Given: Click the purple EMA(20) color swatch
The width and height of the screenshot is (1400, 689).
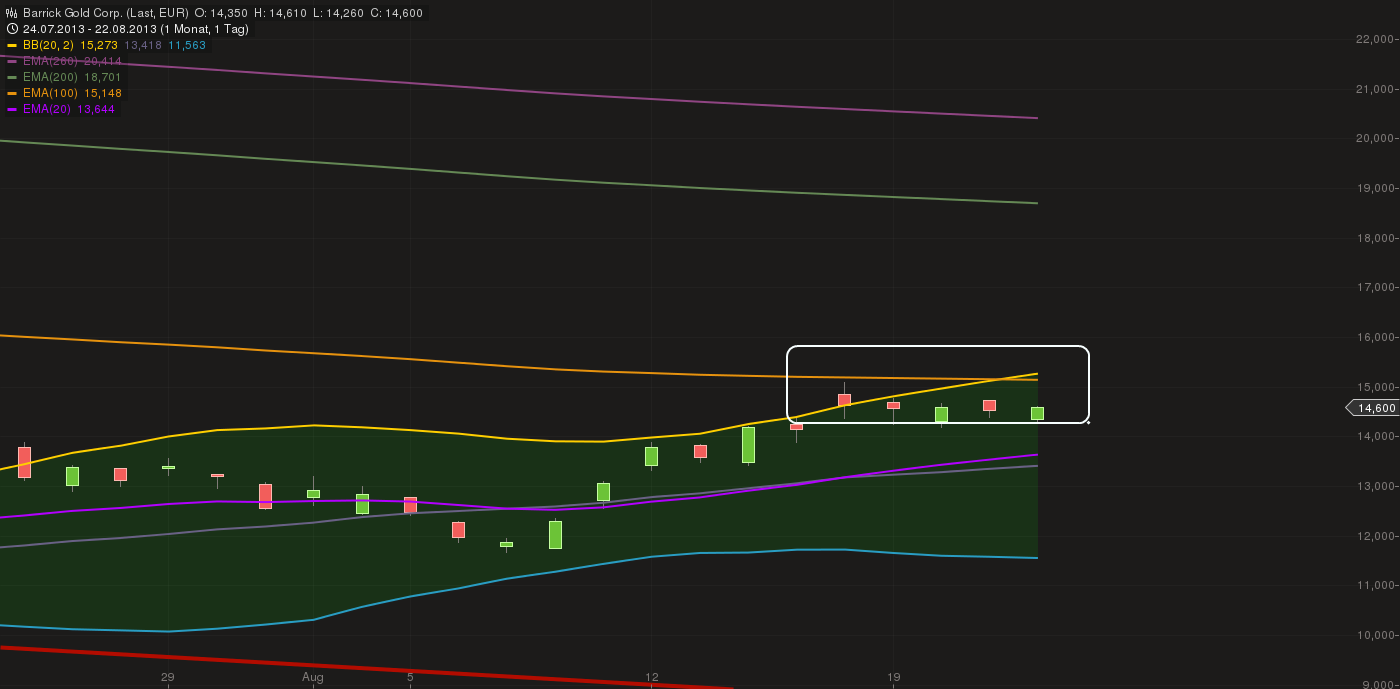Looking at the screenshot, I should (12, 109).
